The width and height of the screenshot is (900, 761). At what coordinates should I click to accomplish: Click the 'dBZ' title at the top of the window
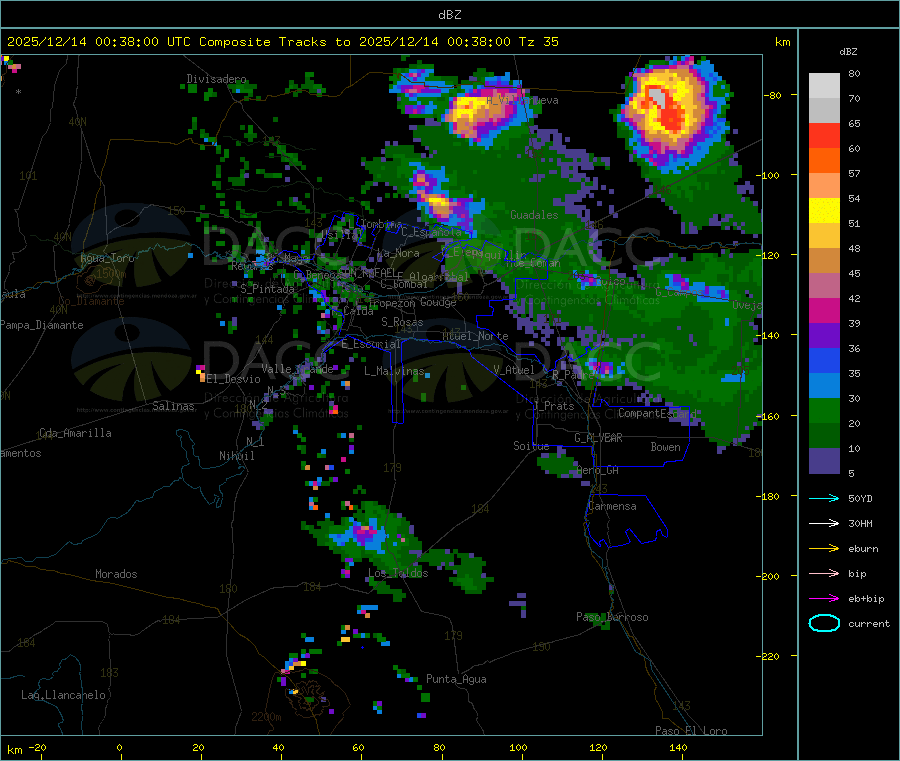[x=449, y=15]
